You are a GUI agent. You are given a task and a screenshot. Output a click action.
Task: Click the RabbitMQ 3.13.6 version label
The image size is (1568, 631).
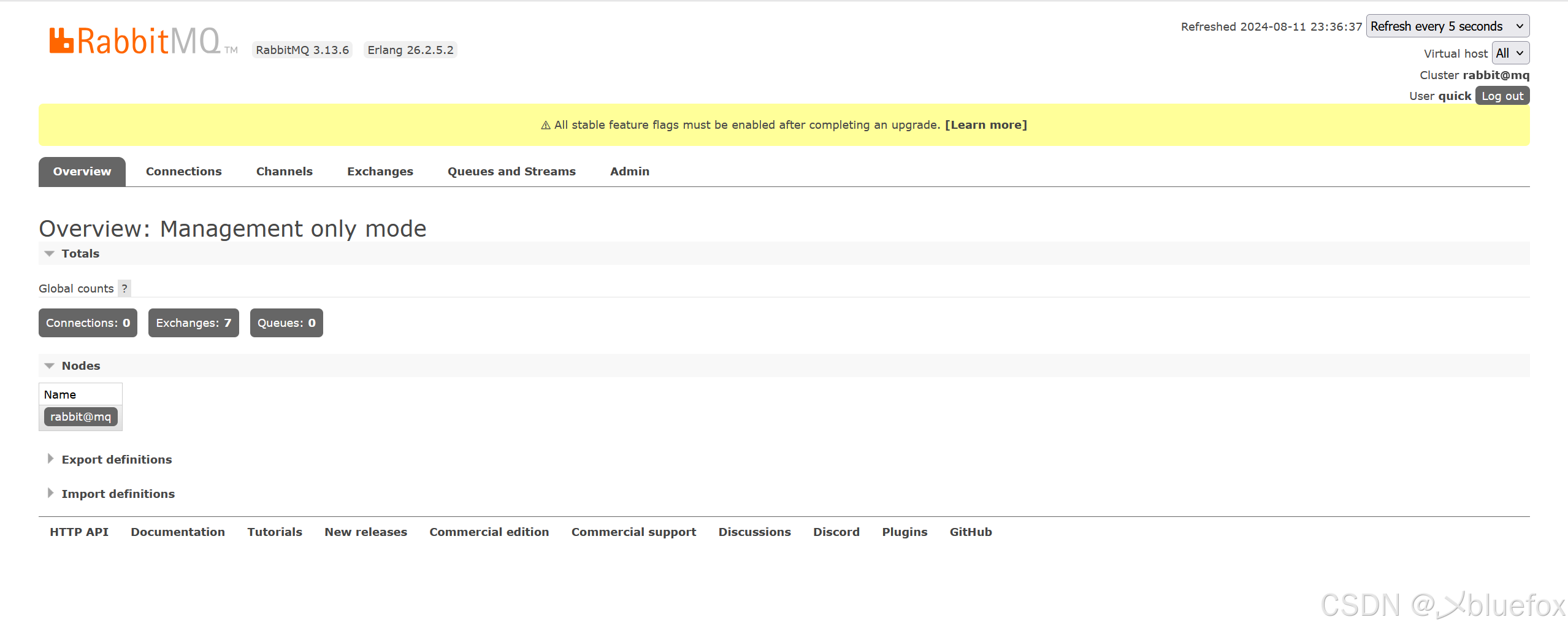click(302, 50)
